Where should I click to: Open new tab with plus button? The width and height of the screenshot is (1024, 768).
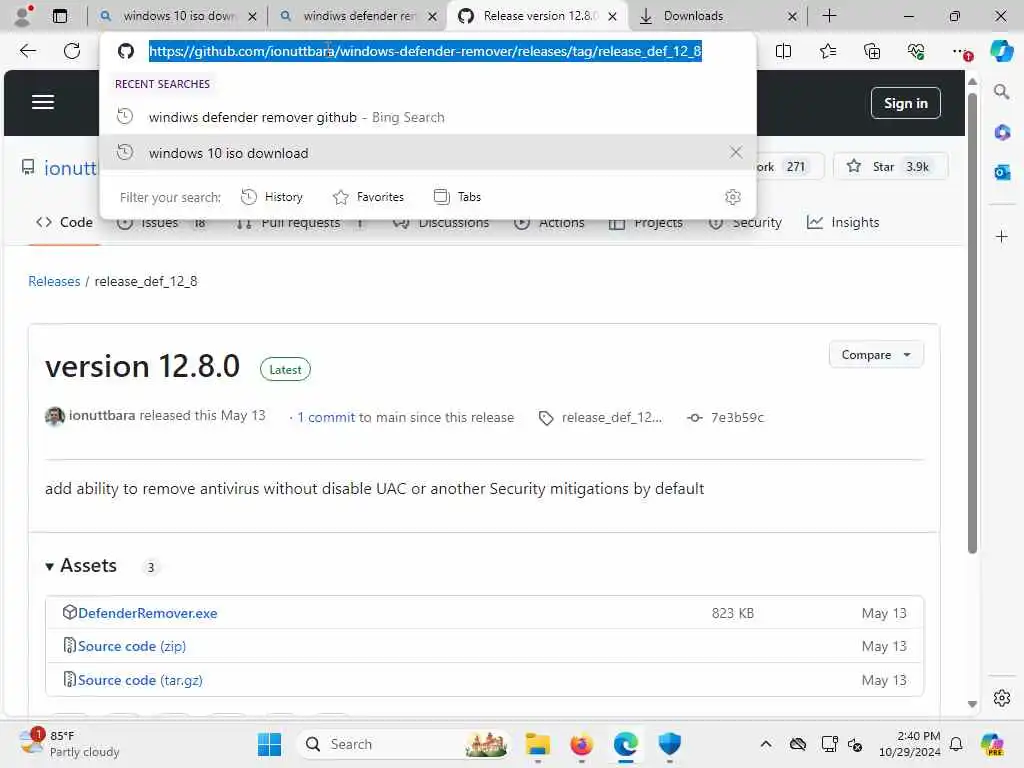pyautogui.click(x=829, y=16)
